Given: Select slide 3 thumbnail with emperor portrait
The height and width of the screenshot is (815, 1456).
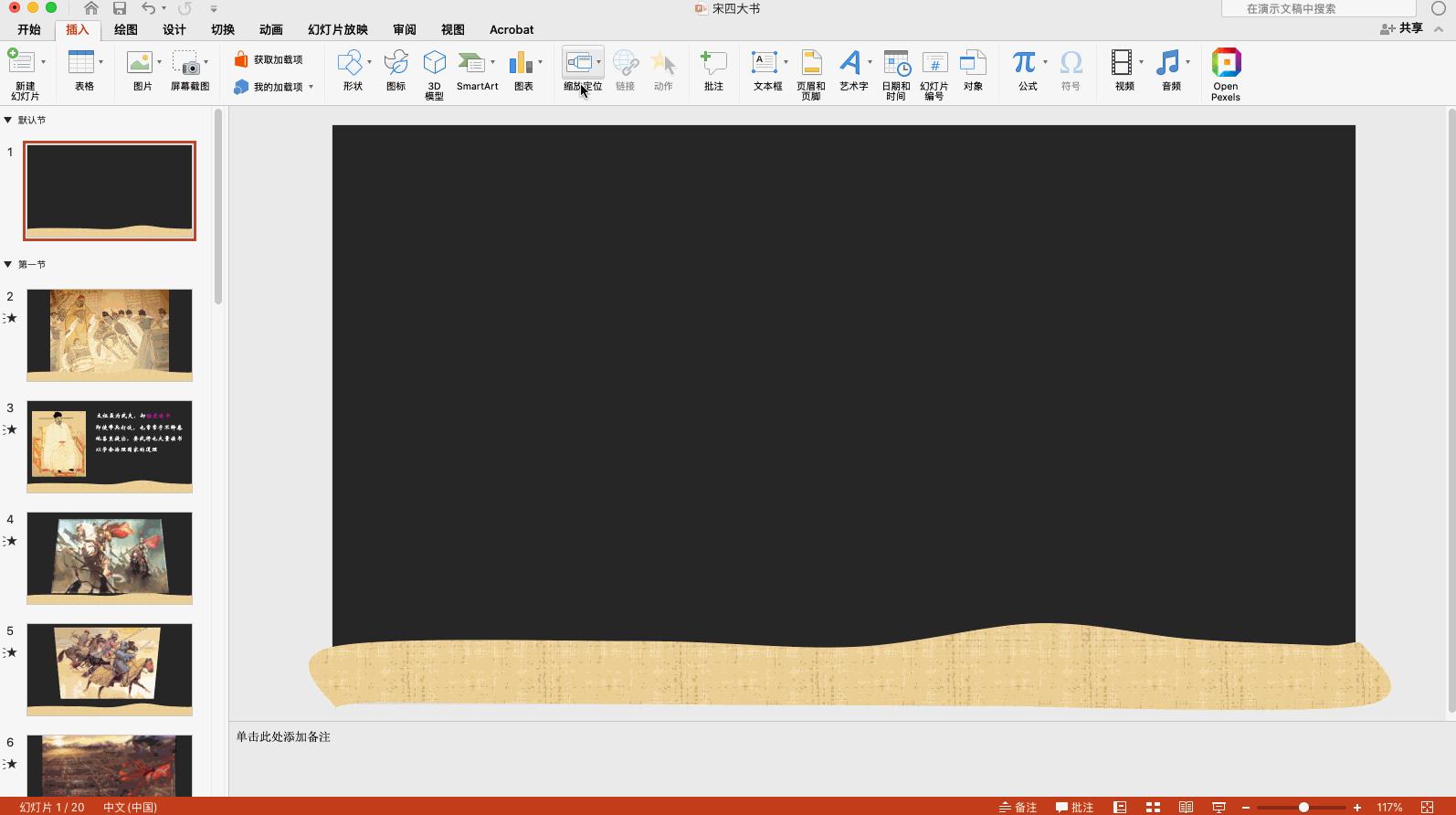Looking at the screenshot, I should tap(110, 446).
